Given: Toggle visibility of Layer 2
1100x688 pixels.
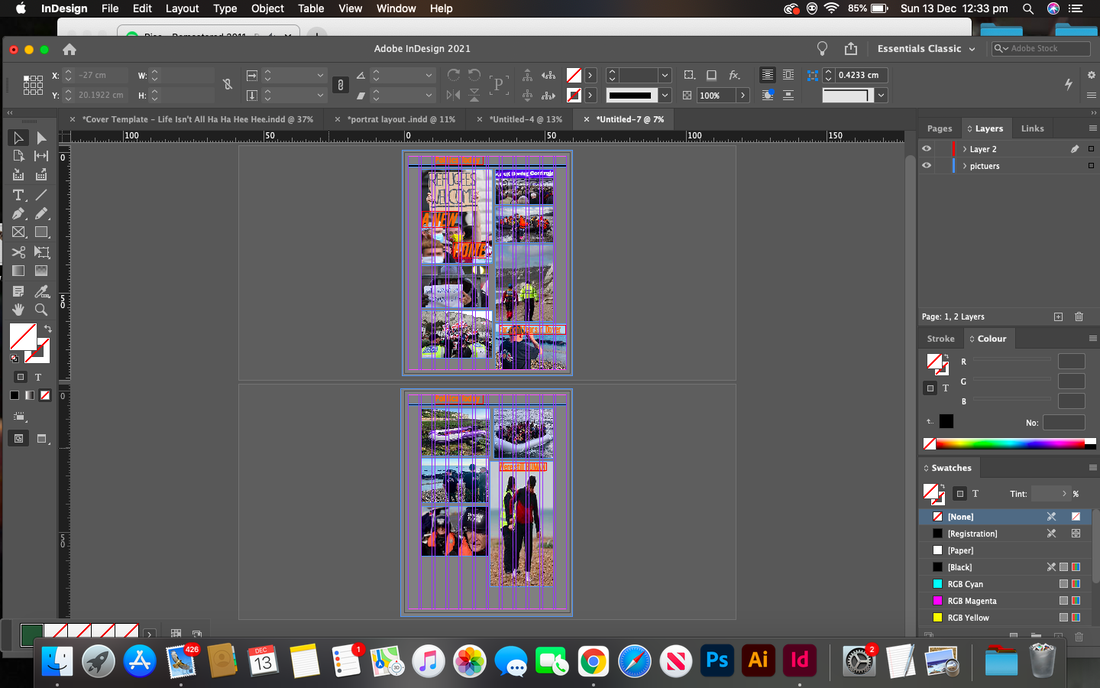Looking at the screenshot, I should pos(927,149).
